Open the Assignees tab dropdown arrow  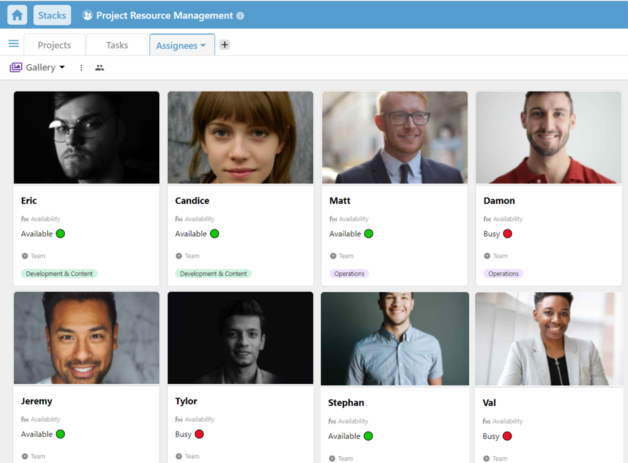click(x=203, y=45)
